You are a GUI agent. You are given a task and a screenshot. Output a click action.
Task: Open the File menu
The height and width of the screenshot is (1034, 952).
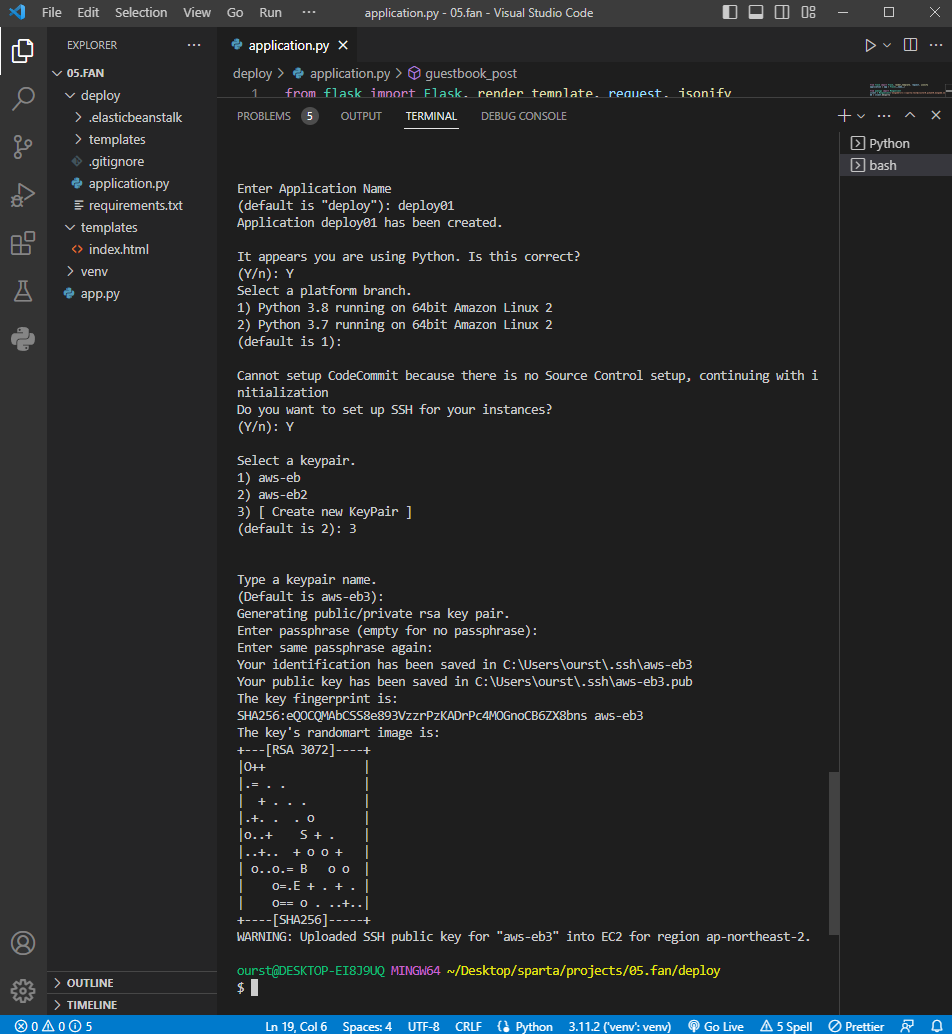click(x=51, y=13)
